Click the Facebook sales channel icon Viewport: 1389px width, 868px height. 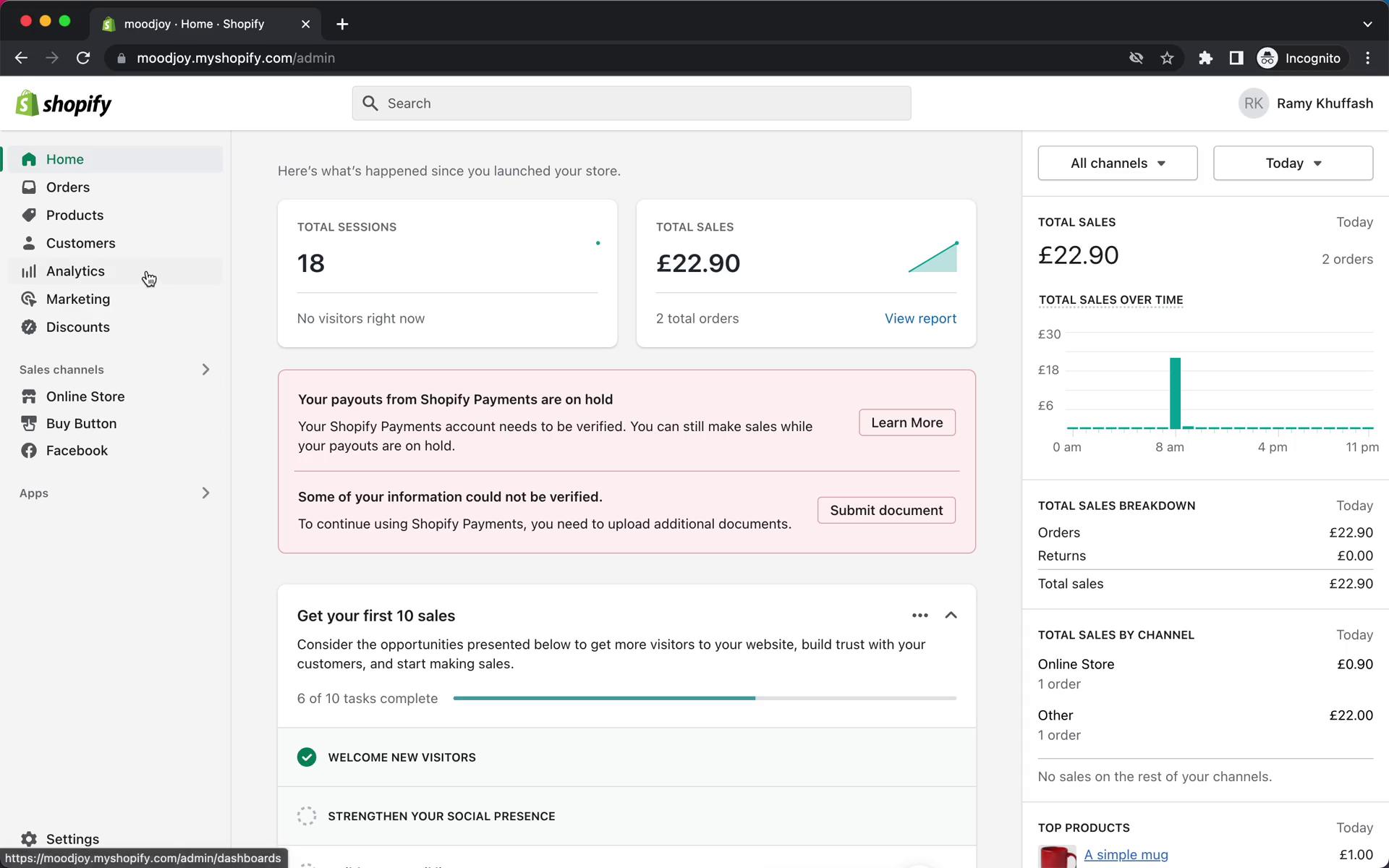[29, 450]
